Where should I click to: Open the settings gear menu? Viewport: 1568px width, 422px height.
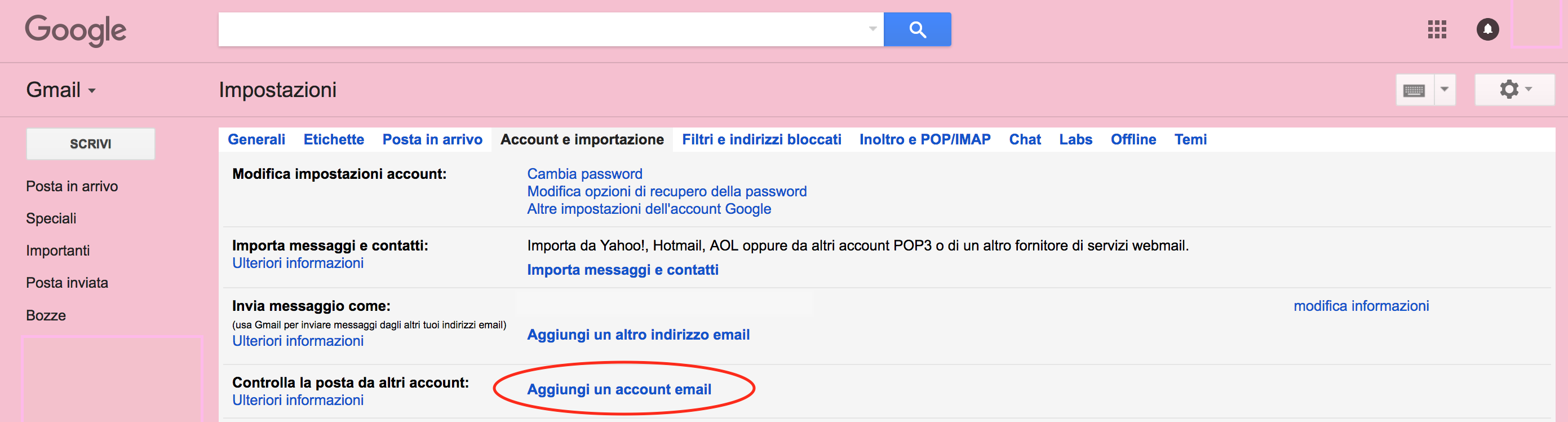click(x=1513, y=90)
